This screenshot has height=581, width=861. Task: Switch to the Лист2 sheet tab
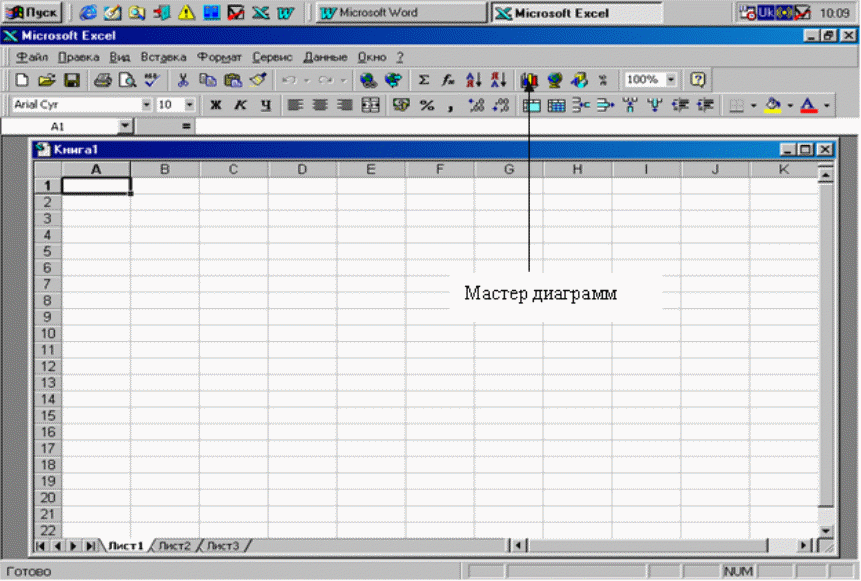(x=175, y=546)
